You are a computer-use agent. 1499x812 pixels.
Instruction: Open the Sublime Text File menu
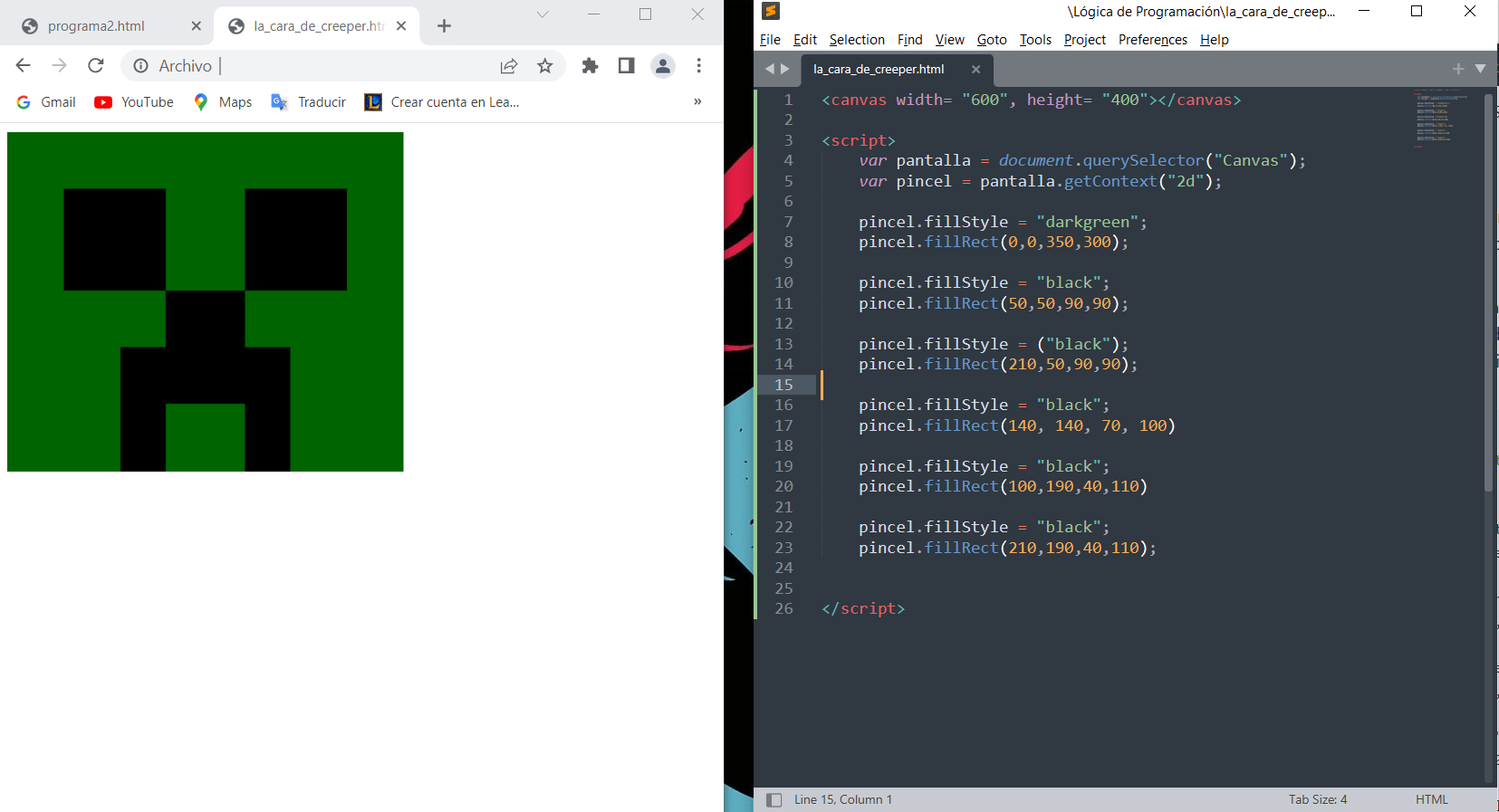click(x=770, y=40)
